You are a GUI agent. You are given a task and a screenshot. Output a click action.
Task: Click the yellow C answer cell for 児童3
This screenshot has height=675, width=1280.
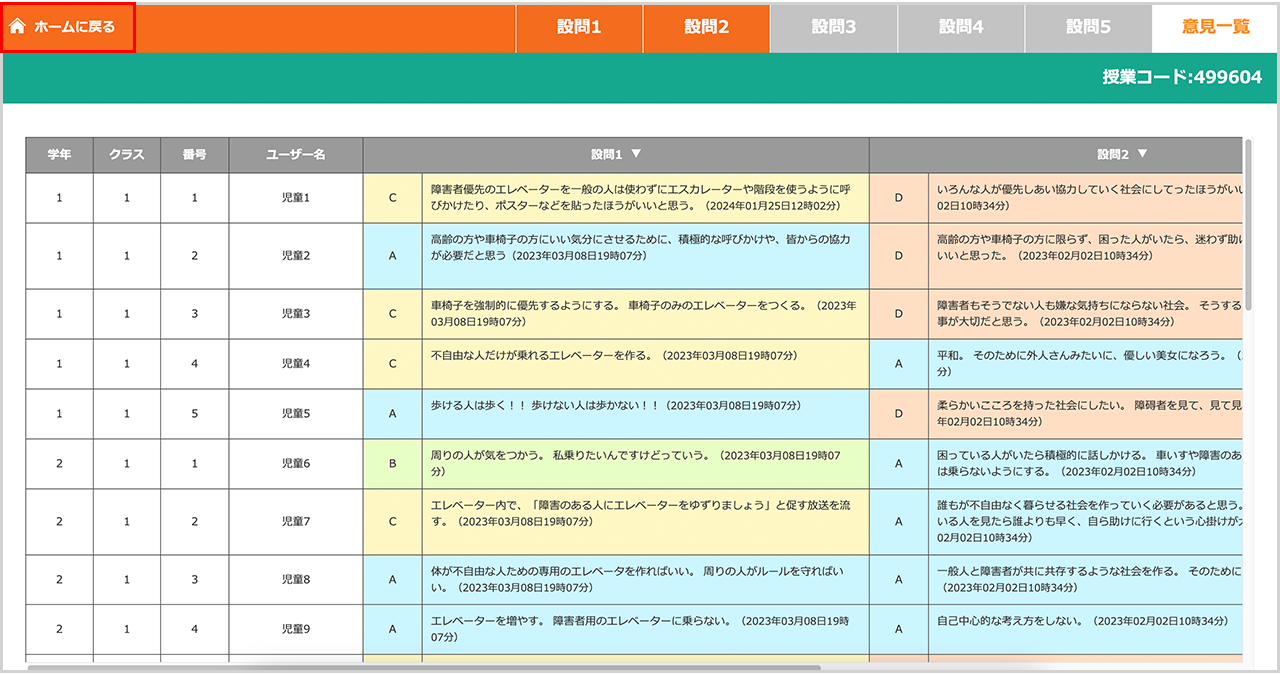[x=392, y=314]
